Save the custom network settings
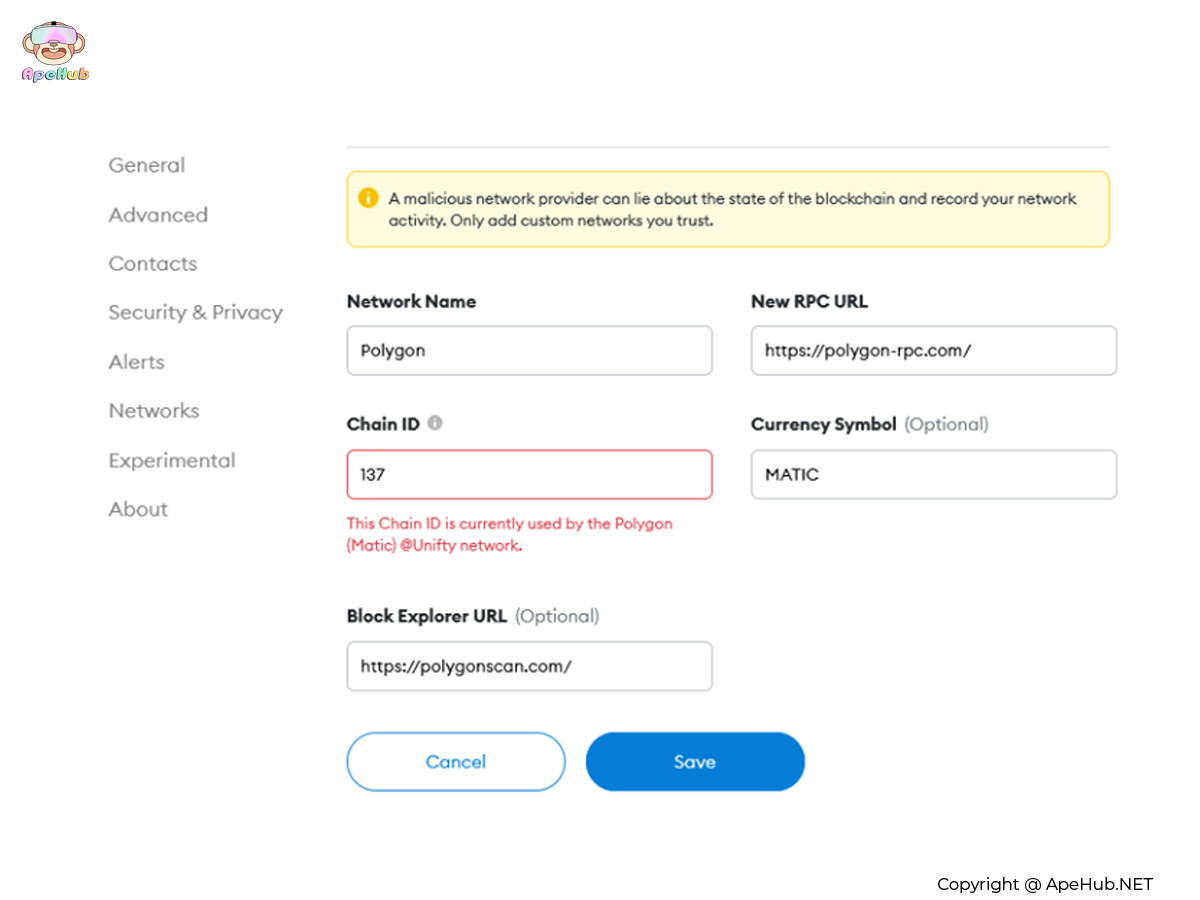 (x=695, y=762)
